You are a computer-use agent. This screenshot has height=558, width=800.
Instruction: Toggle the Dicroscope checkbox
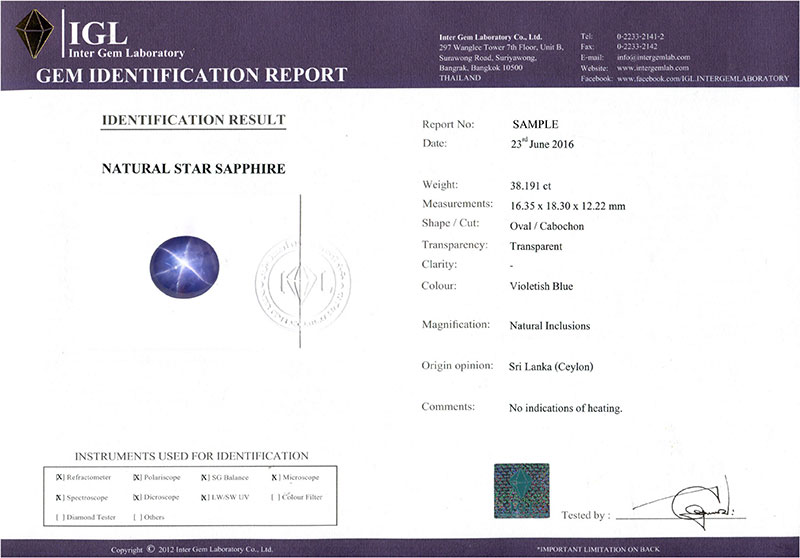pos(137,497)
